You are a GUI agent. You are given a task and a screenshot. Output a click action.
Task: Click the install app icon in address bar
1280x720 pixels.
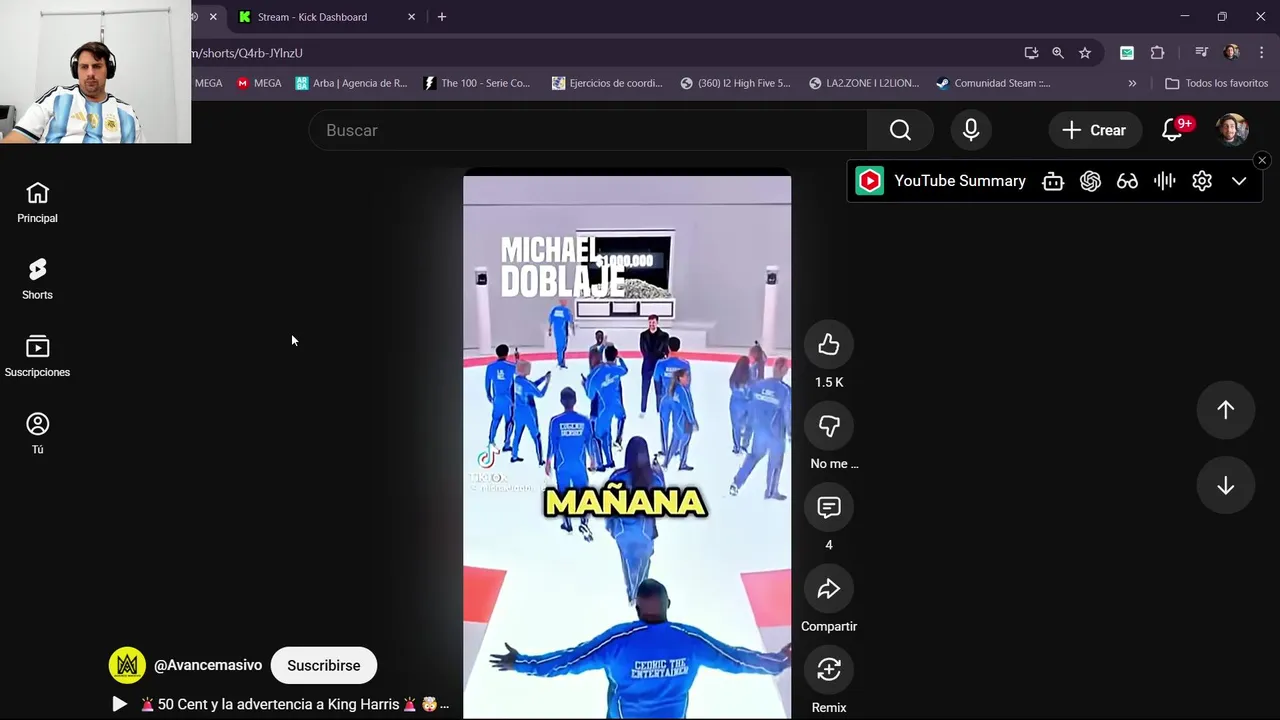point(1031,53)
